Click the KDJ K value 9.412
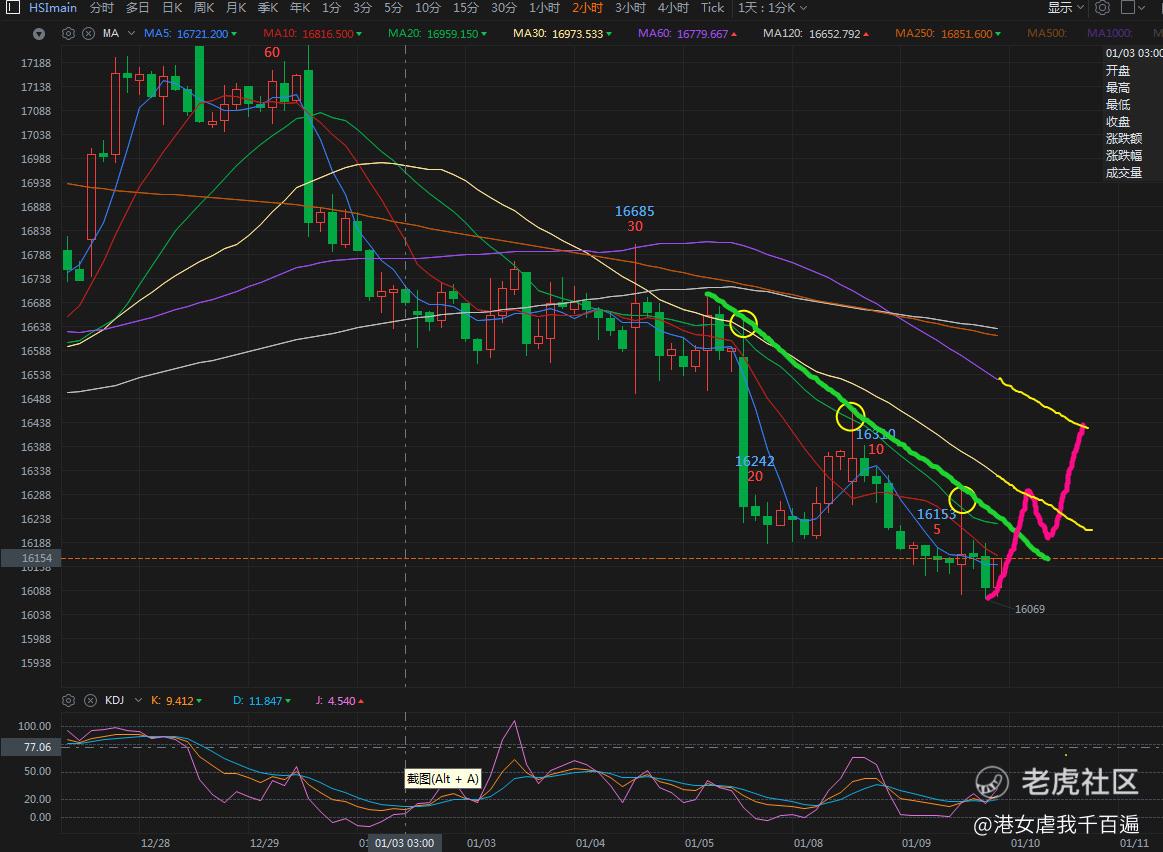Image resolution: width=1163 pixels, height=852 pixels. [x=179, y=701]
